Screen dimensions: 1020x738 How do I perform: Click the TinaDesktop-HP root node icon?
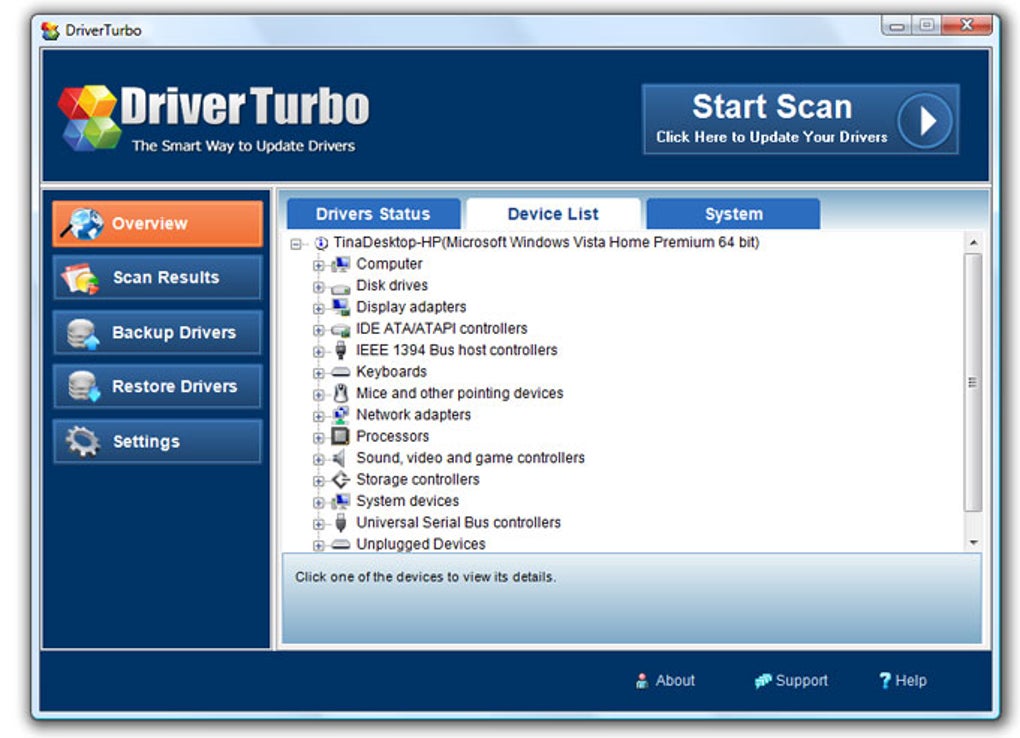321,243
